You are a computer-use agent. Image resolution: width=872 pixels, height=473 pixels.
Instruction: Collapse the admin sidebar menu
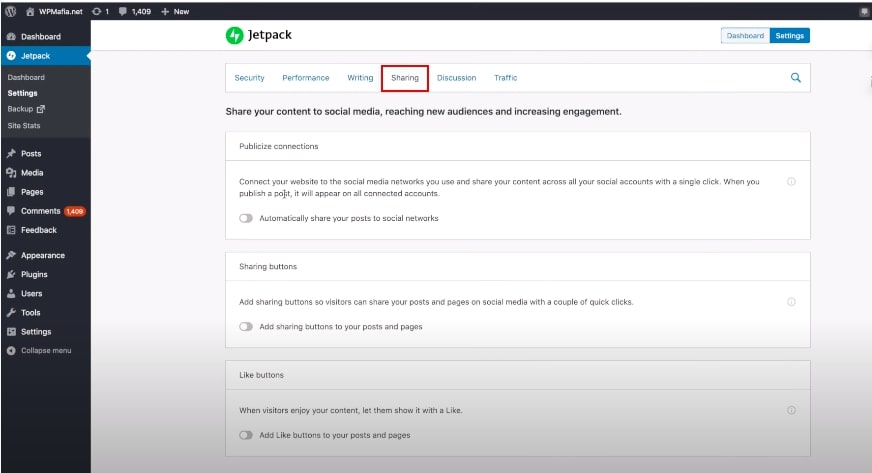pyautogui.click(x=39, y=351)
